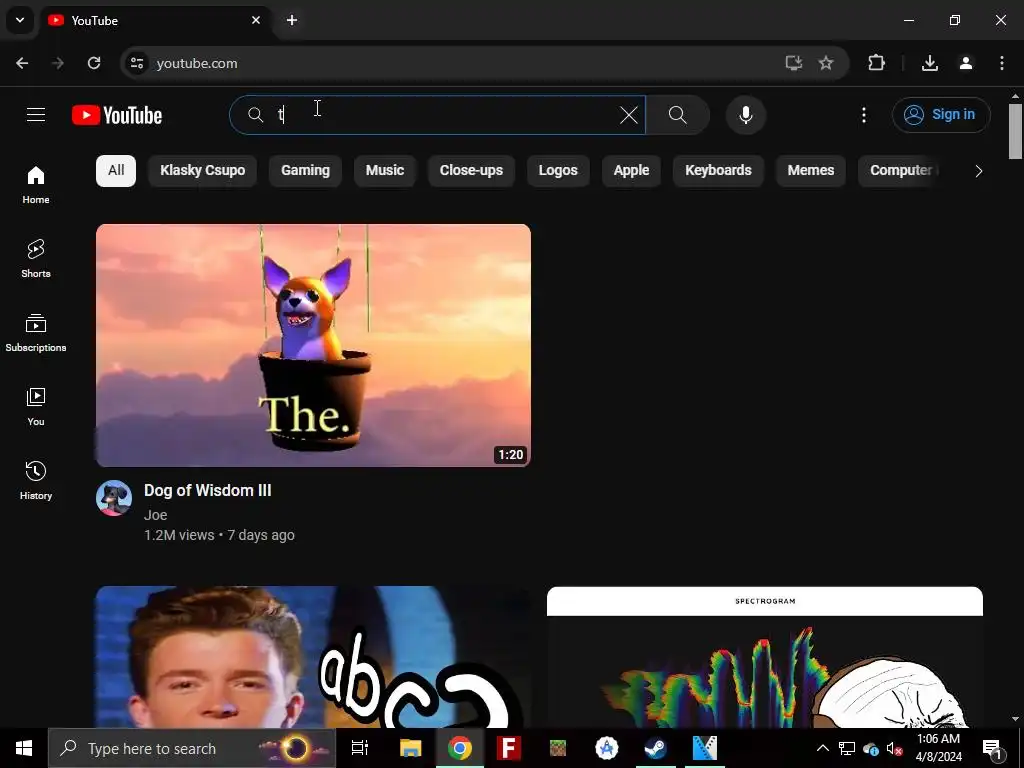Open the Minecraft block taskbar icon

[x=558, y=748]
